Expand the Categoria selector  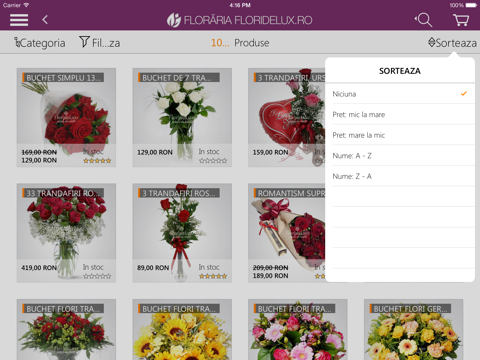click(40, 43)
